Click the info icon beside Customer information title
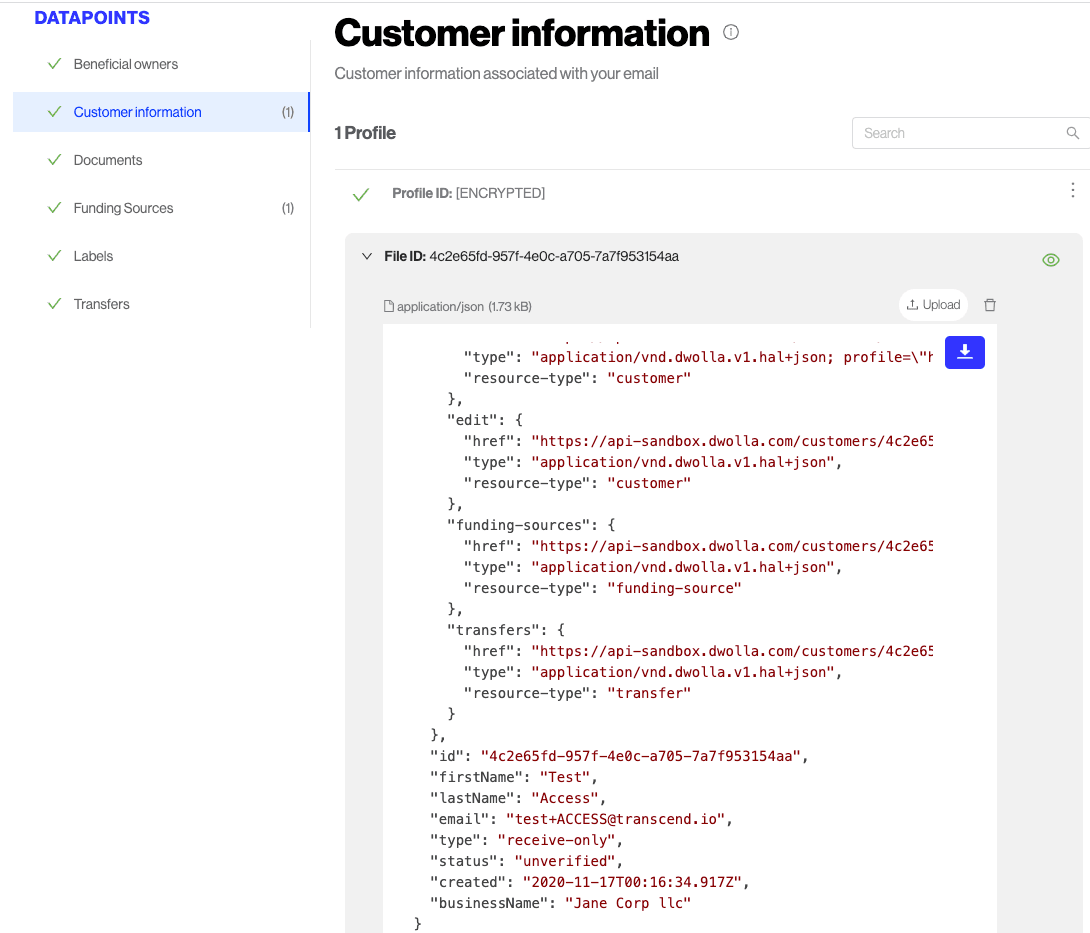This screenshot has width=1090, height=933. coord(731,33)
